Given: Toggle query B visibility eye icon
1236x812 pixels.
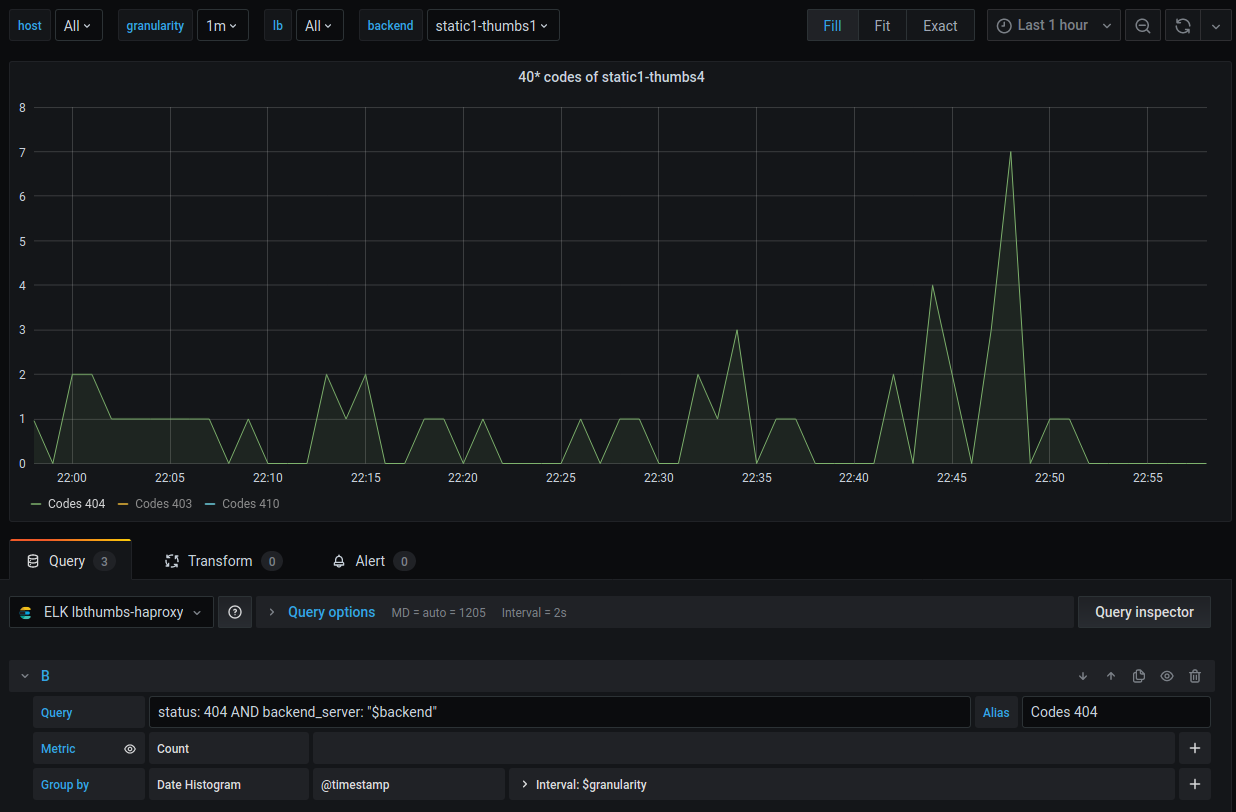Looking at the screenshot, I should pos(1166,676).
